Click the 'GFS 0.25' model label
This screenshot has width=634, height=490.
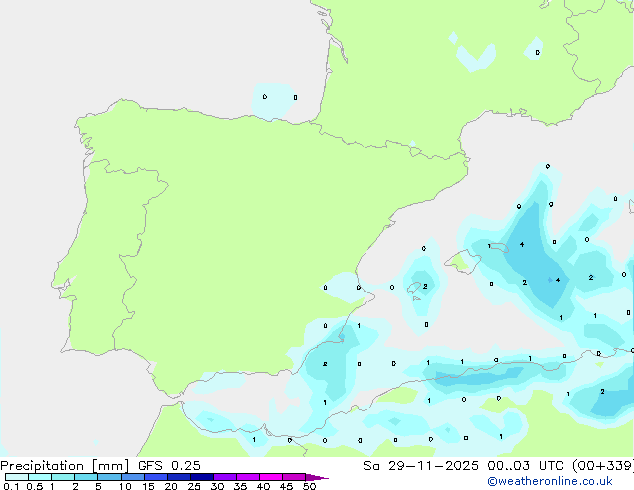pyautogui.click(x=169, y=466)
